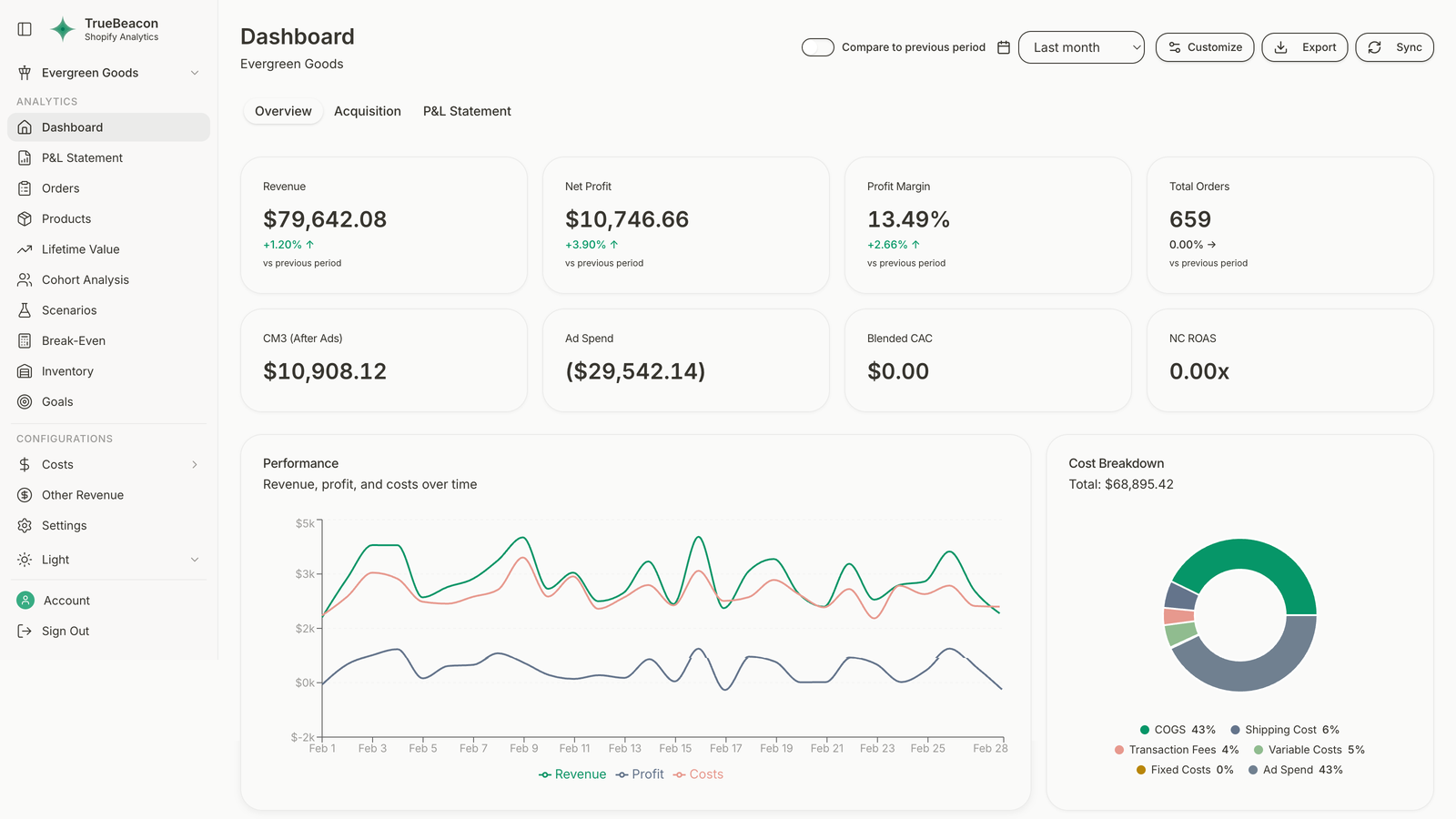Image resolution: width=1456 pixels, height=819 pixels.
Task: Click the Customize button
Action: [1205, 47]
